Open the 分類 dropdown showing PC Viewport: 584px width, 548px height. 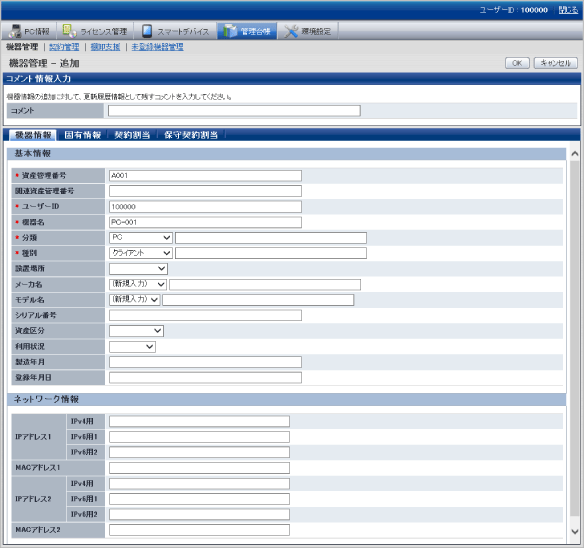click(x=140, y=238)
